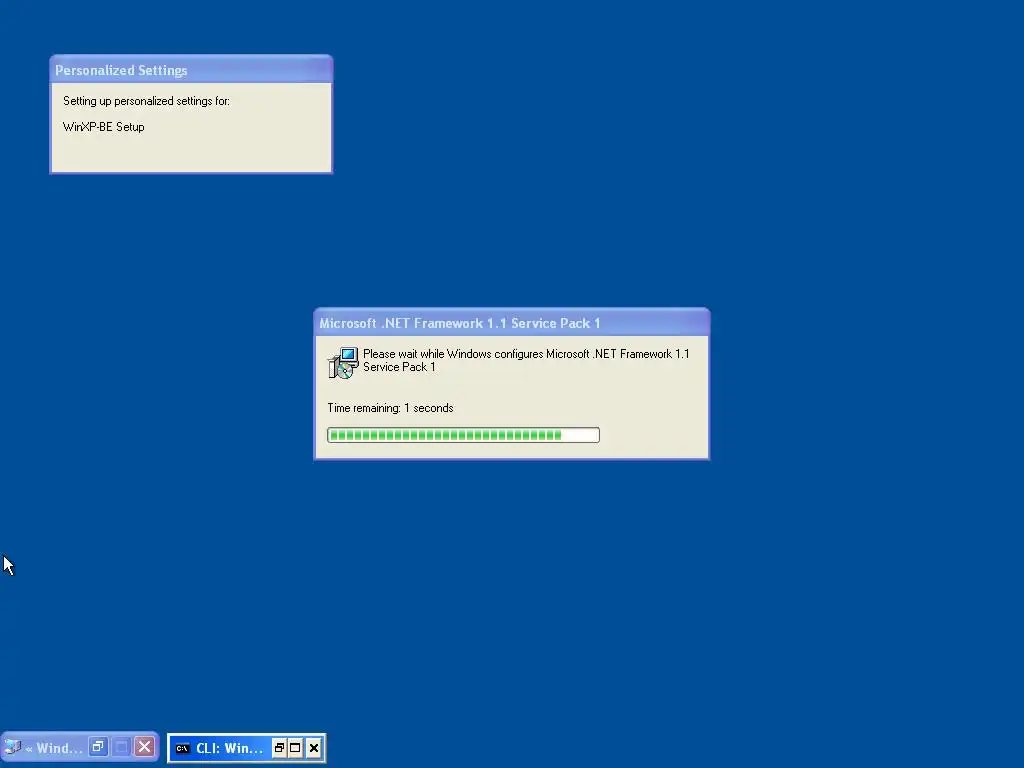1024x768 pixels.
Task: Restore the minimized 'Wind...' window
Action: [98, 747]
